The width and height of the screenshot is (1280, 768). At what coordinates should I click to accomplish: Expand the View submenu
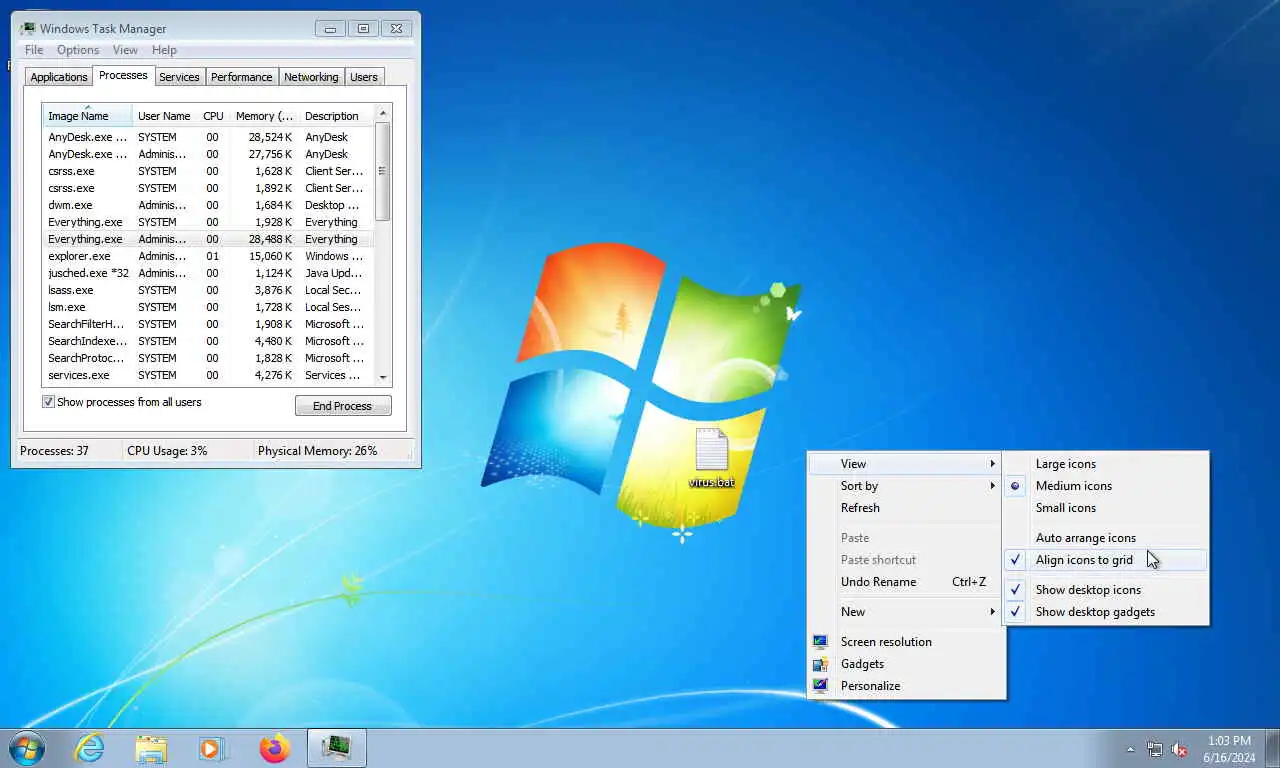click(x=905, y=464)
